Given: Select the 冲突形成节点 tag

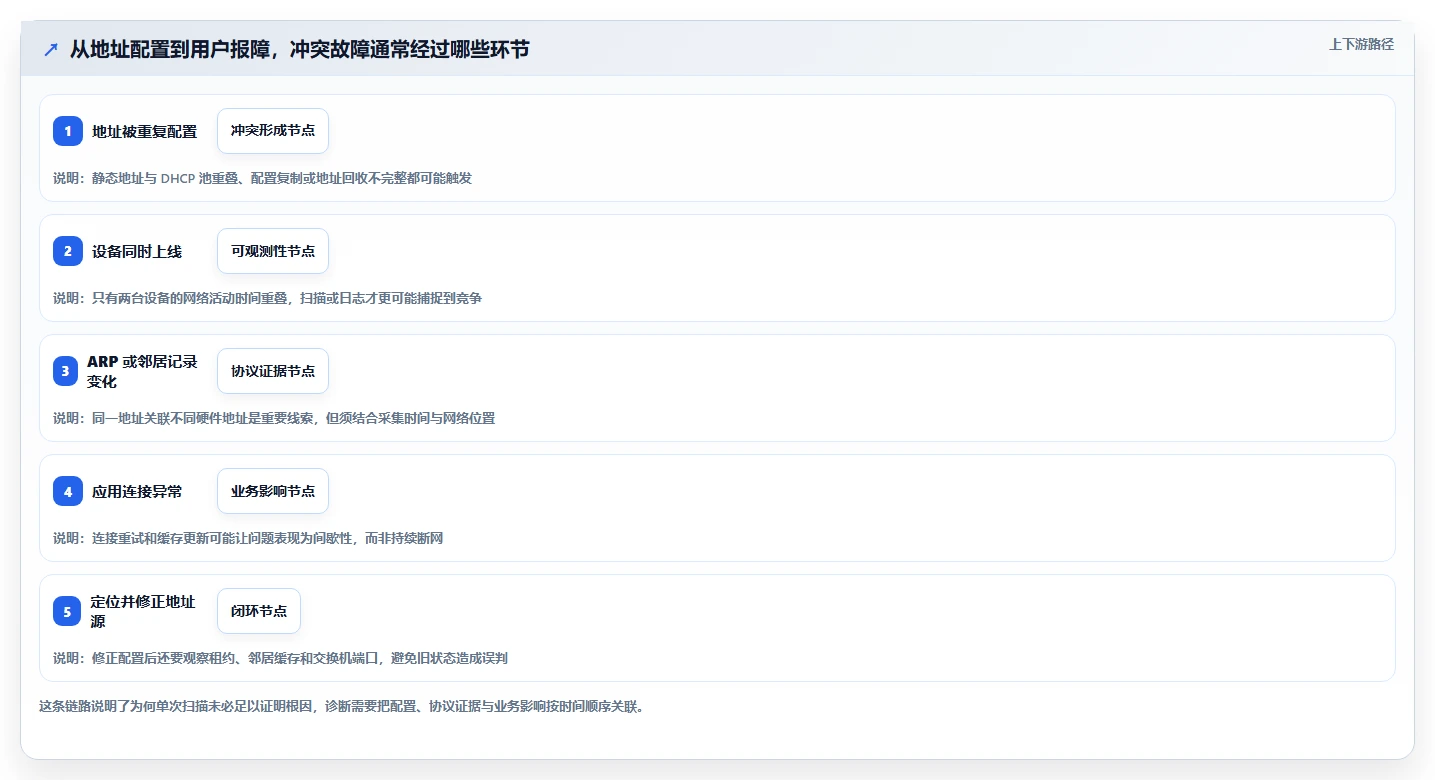Looking at the screenshot, I should [x=273, y=131].
